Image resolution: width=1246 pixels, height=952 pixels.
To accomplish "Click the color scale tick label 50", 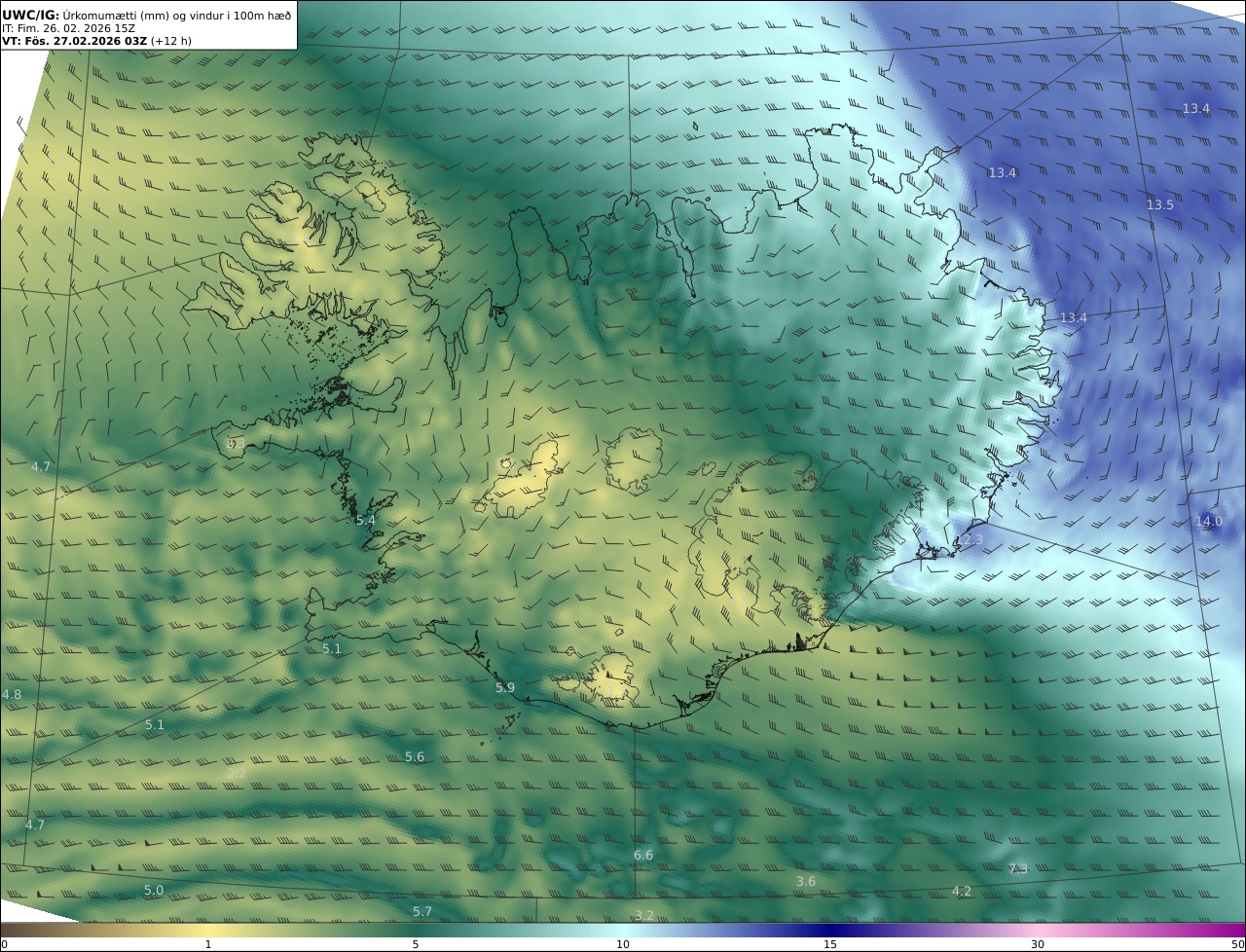I will click(x=1238, y=945).
